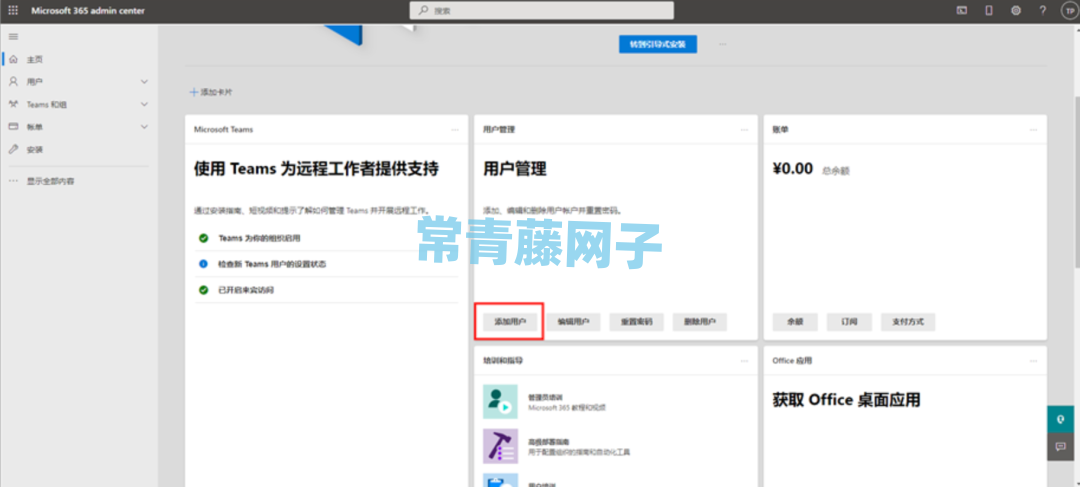Open 安装 in the sidebar
Viewport: 1080px width, 487px height.
pyautogui.click(x=34, y=149)
